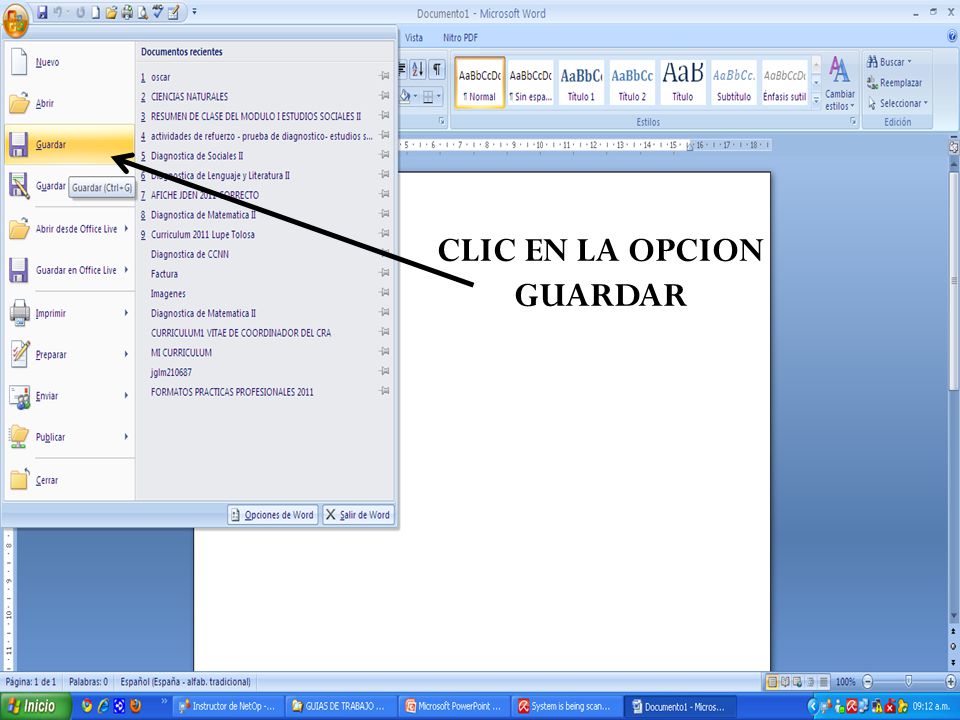Pin the jglm210687 recent document
Image resolution: width=960 pixels, height=720 pixels.
[384, 371]
